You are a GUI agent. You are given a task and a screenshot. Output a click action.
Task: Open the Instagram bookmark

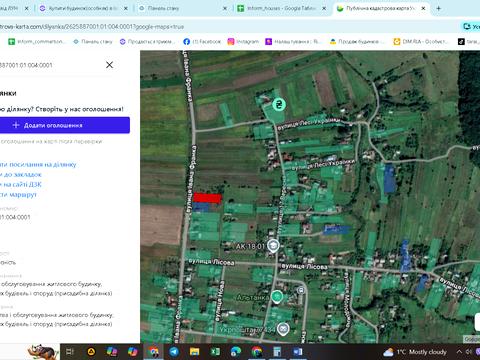click(x=243, y=42)
